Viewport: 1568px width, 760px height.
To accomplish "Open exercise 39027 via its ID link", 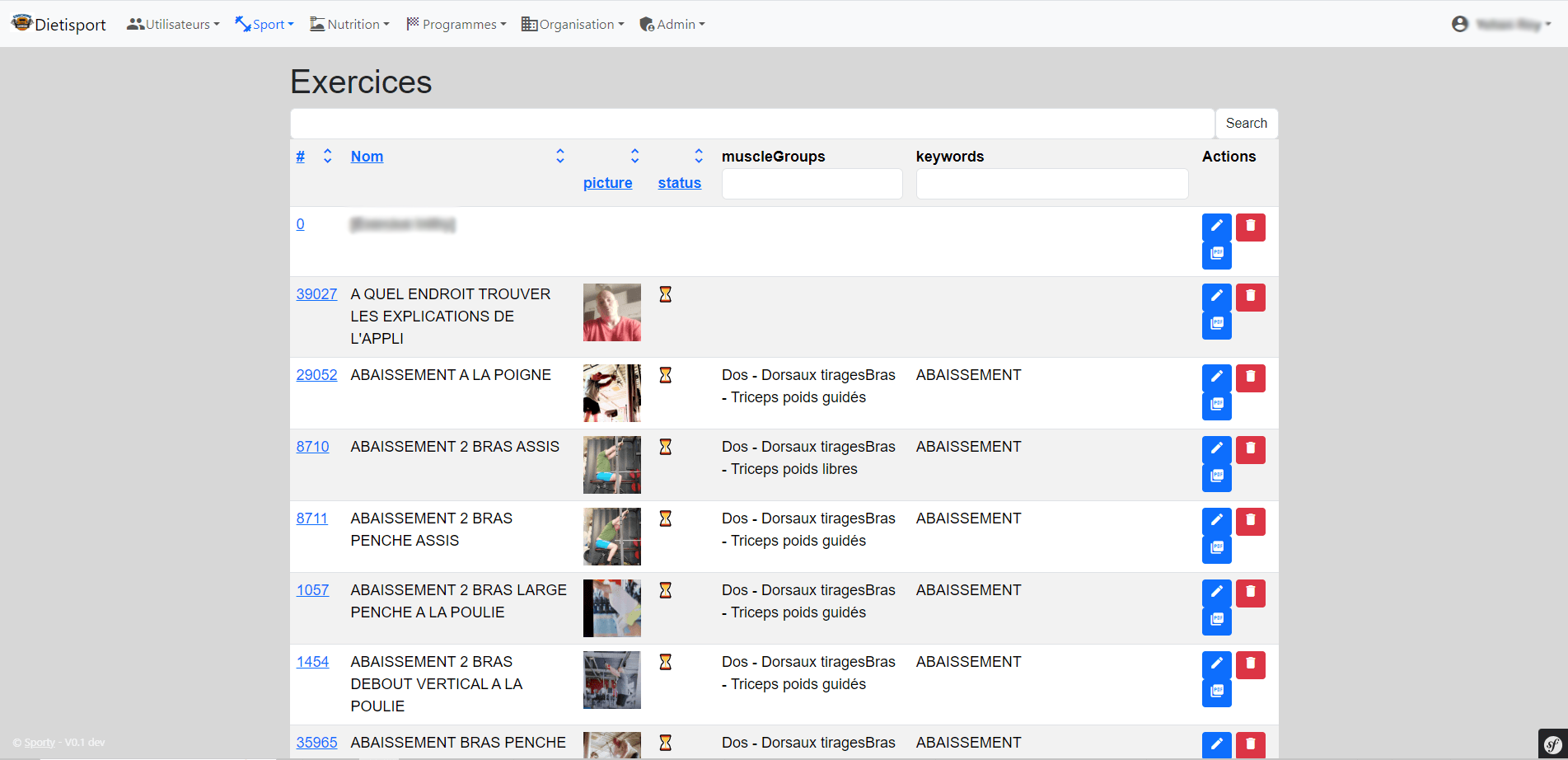I will tap(316, 293).
